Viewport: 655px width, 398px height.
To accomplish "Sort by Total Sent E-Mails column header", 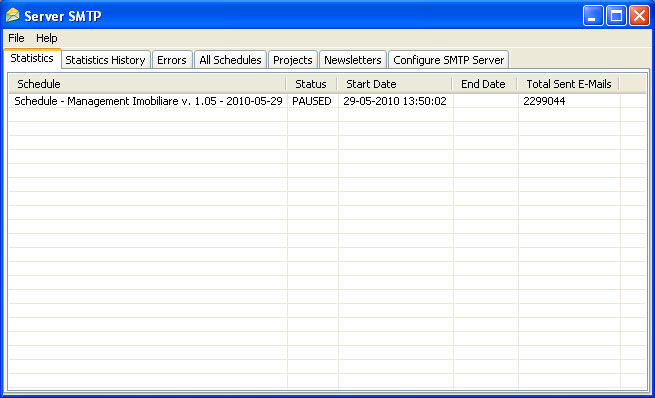I will [569, 84].
